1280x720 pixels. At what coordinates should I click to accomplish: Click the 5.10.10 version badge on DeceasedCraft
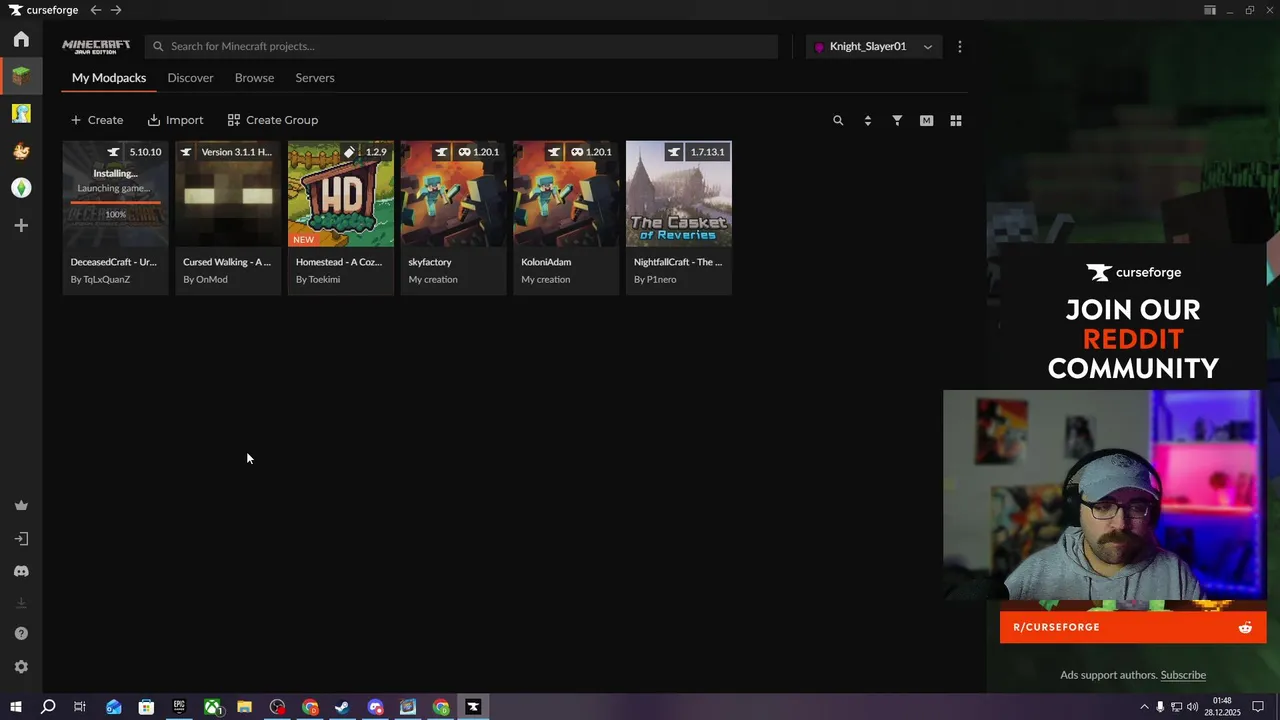(x=145, y=152)
